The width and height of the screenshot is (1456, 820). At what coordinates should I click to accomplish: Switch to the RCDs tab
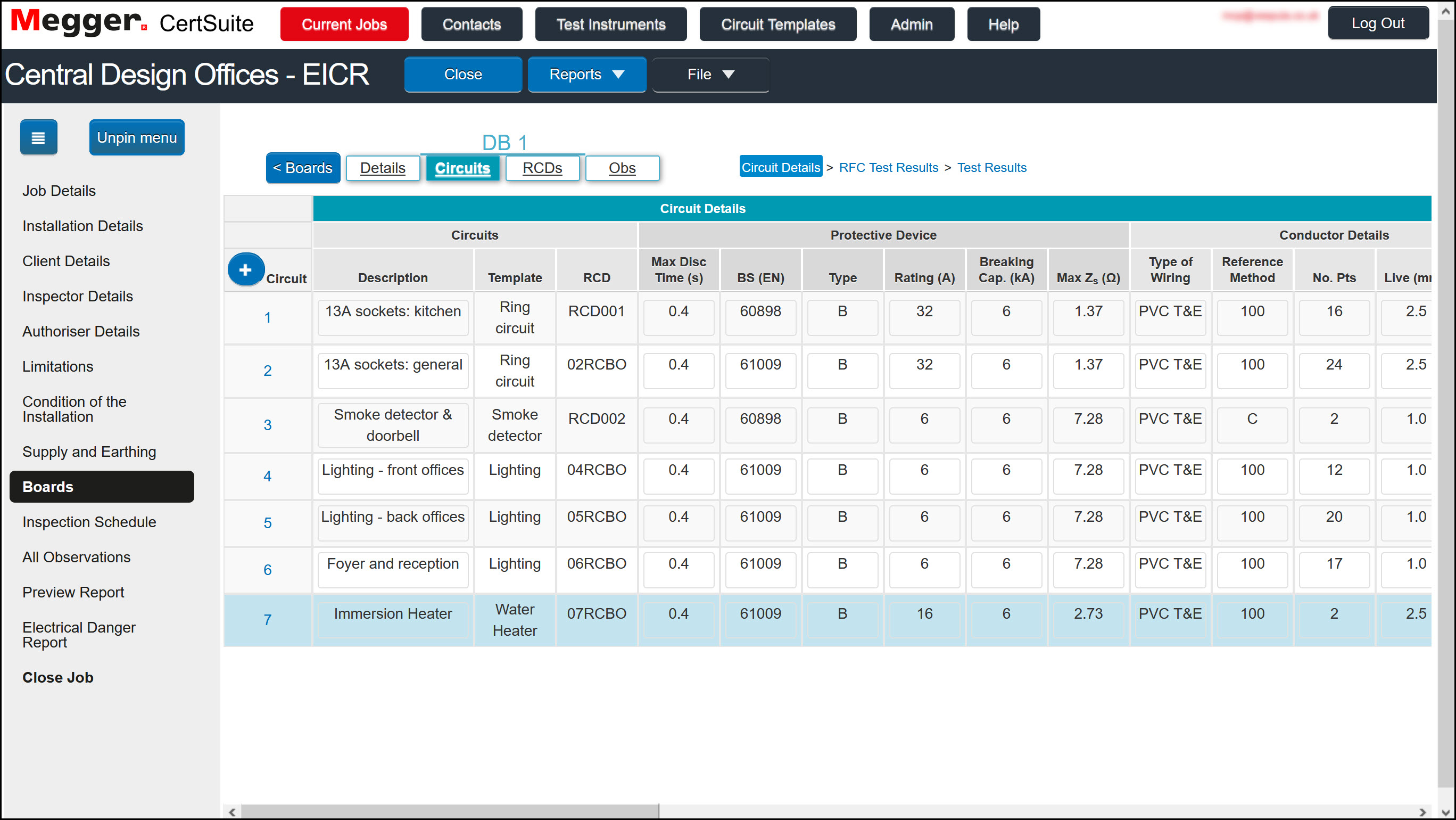542,167
